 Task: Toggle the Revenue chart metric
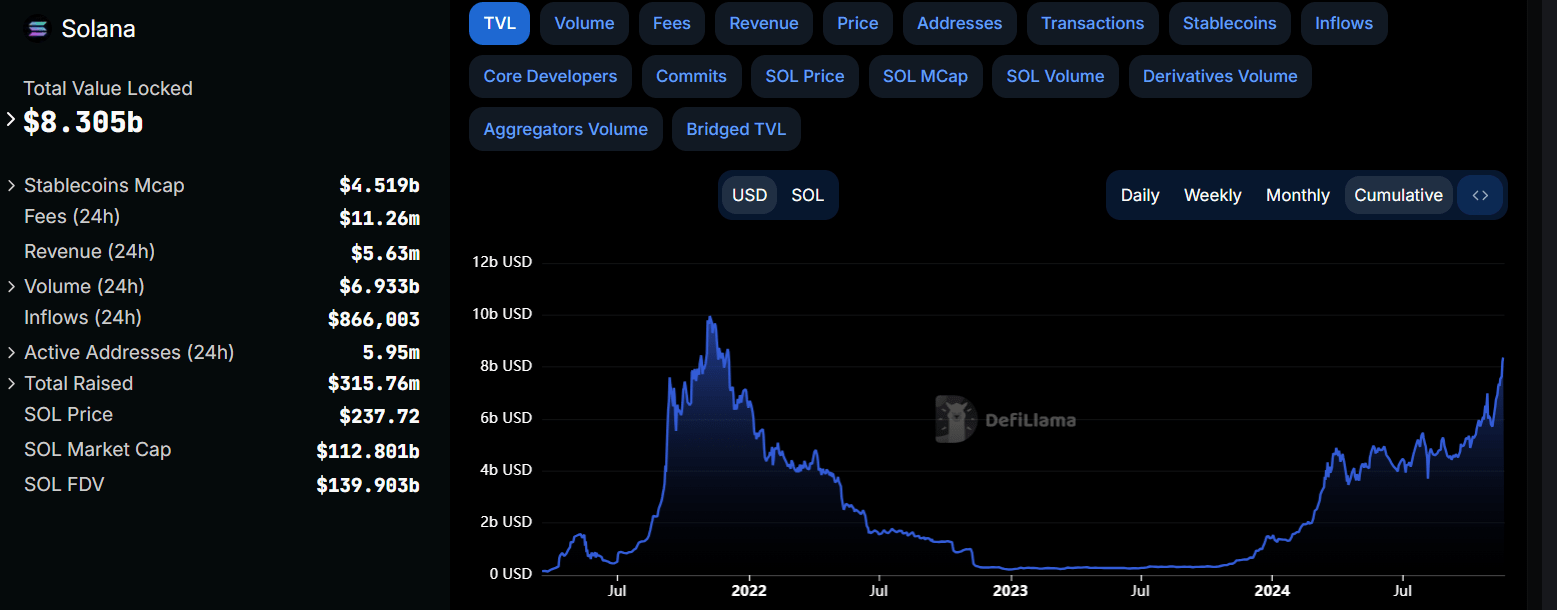(764, 23)
